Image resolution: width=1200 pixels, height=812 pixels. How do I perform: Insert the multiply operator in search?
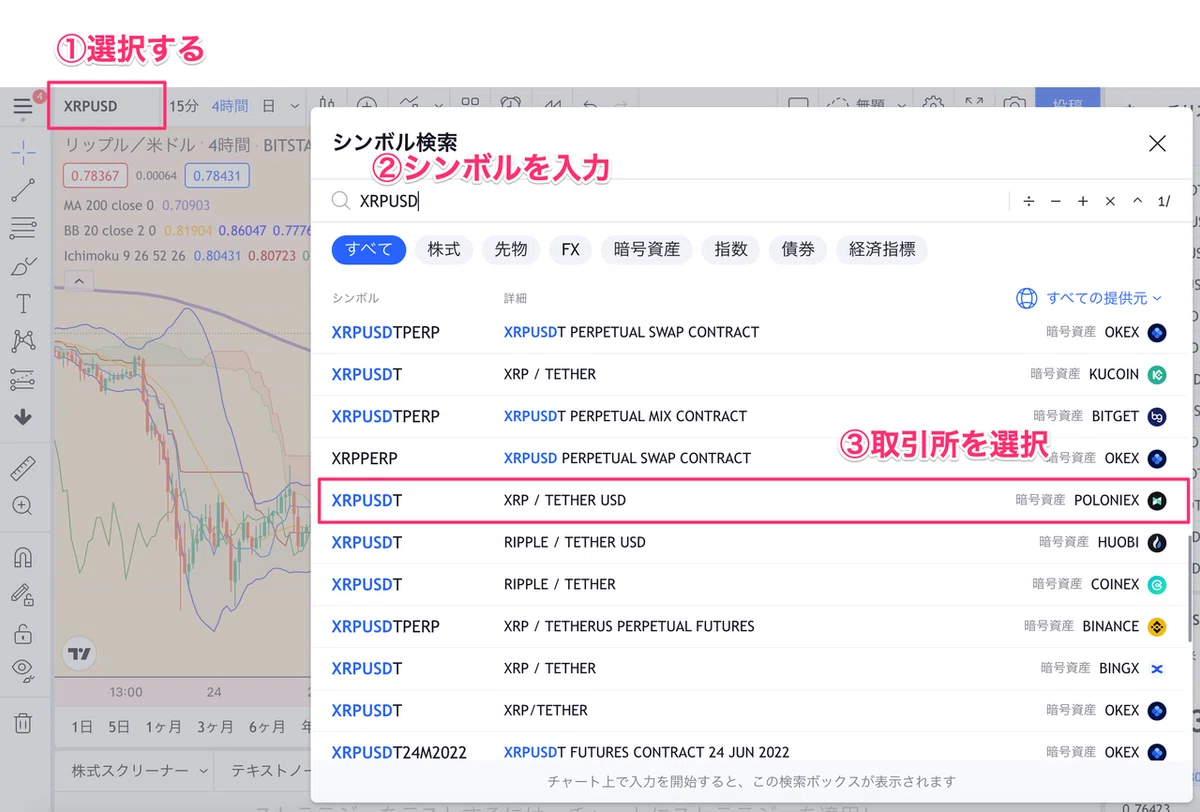click(x=1109, y=201)
